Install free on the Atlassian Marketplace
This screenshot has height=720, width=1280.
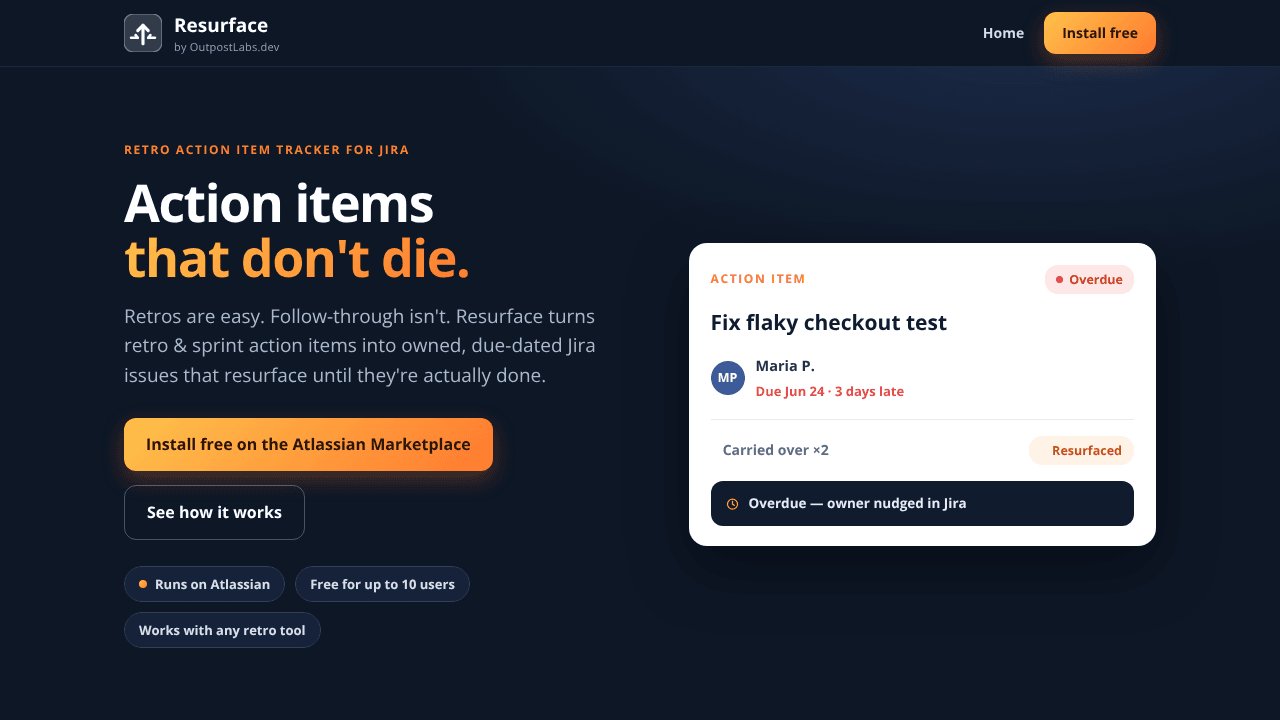(x=308, y=444)
